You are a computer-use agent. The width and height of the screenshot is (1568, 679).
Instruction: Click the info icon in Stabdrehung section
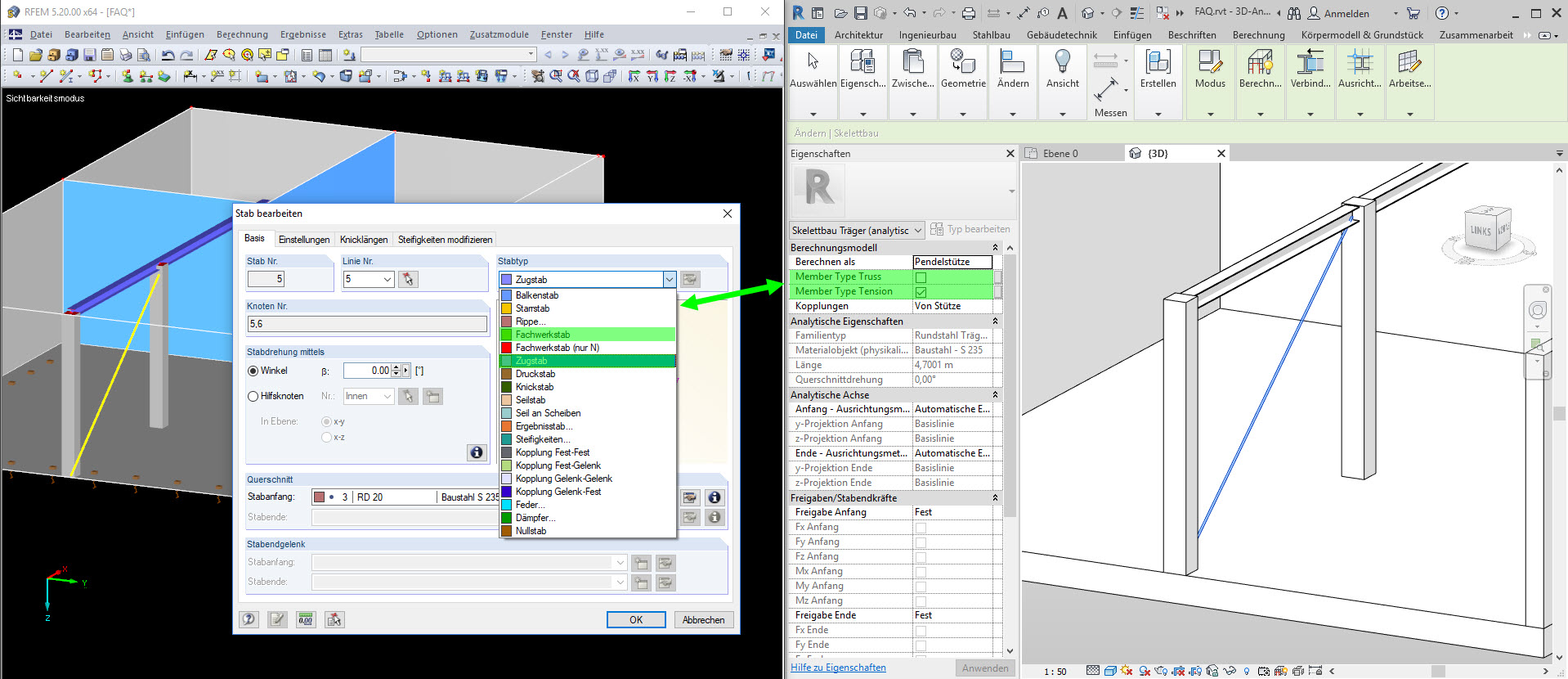tap(477, 452)
